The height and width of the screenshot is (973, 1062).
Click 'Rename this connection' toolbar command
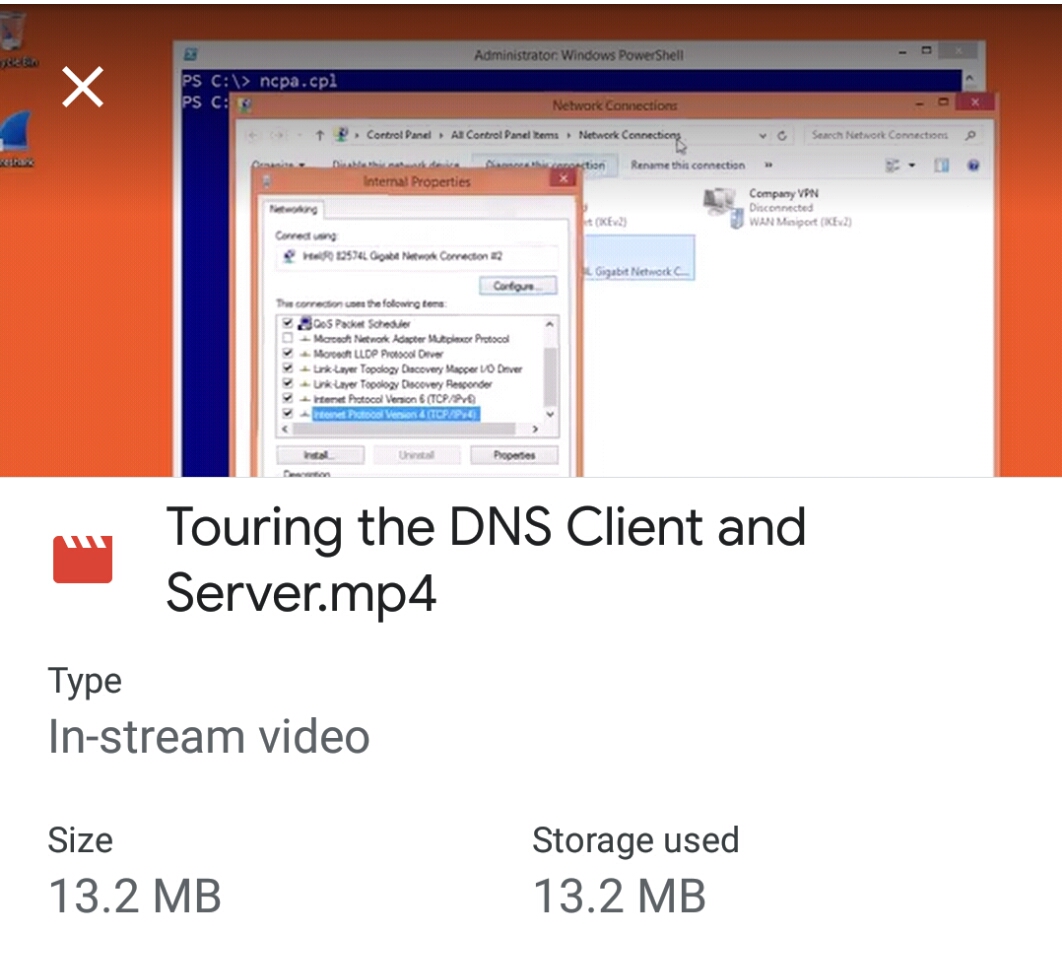click(687, 165)
